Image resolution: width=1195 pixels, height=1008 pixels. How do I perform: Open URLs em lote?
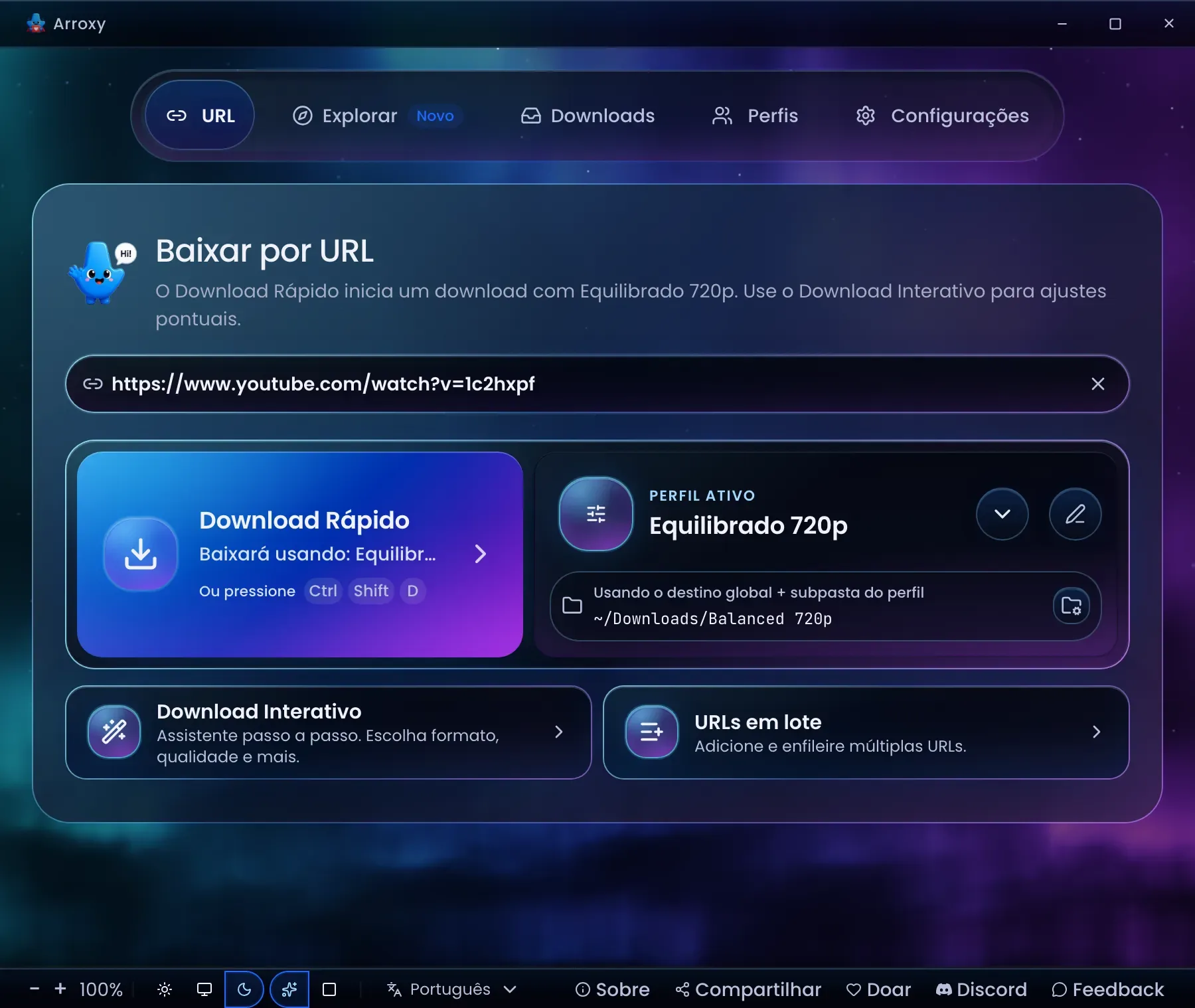pyautogui.click(x=866, y=732)
